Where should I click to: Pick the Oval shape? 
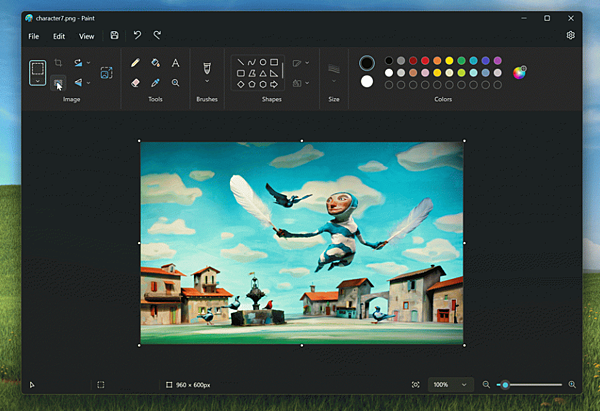pos(263,62)
